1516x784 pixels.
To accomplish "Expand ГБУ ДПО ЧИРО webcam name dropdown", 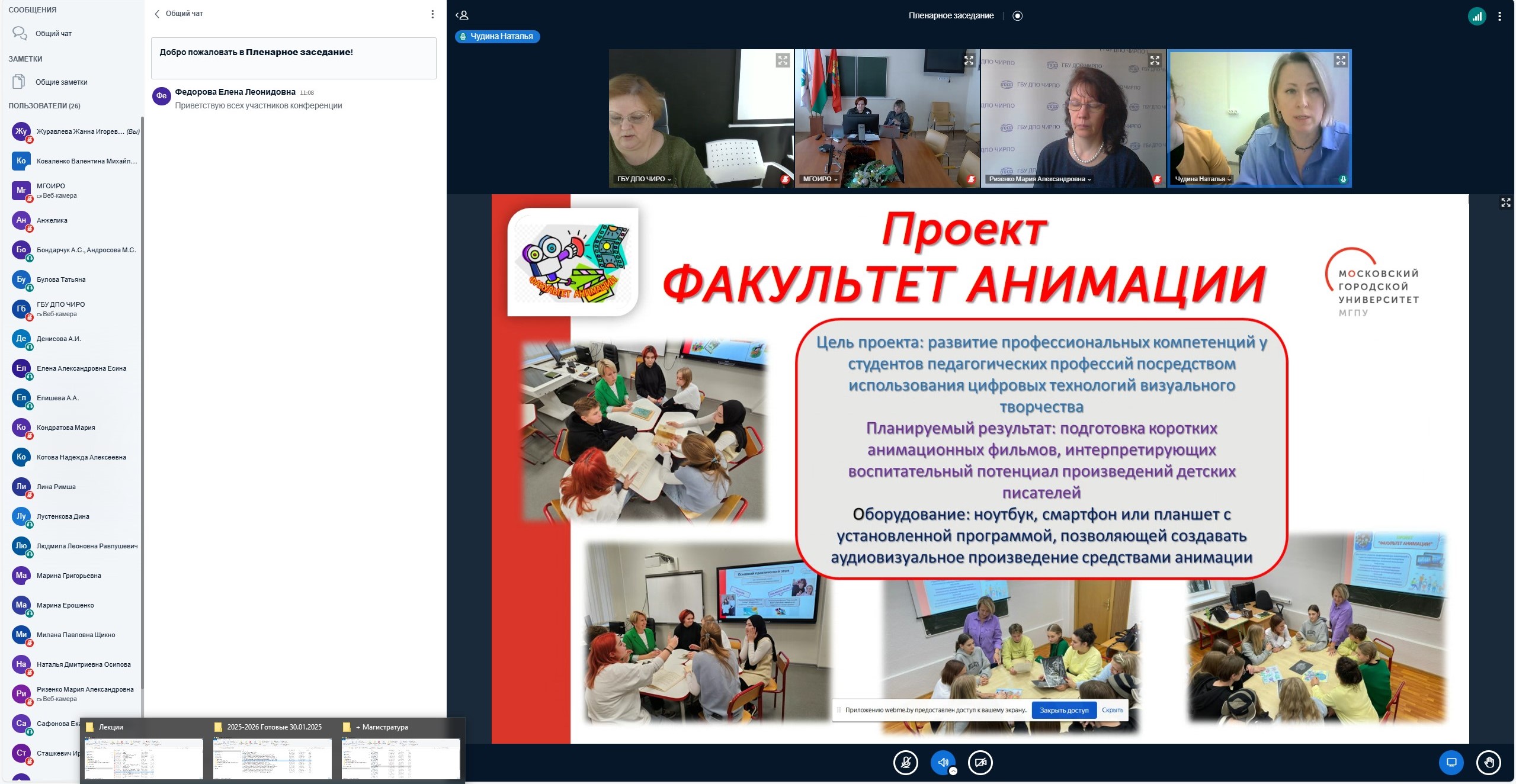I will point(645,179).
